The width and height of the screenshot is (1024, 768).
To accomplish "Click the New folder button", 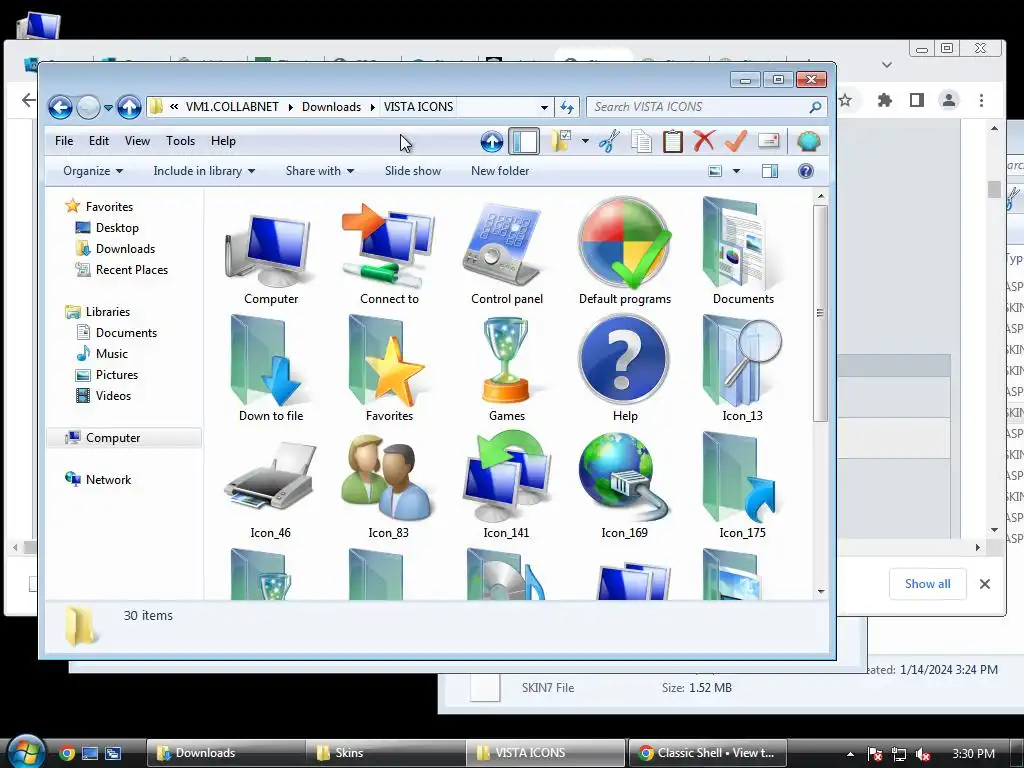I will (x=500, y=171).
